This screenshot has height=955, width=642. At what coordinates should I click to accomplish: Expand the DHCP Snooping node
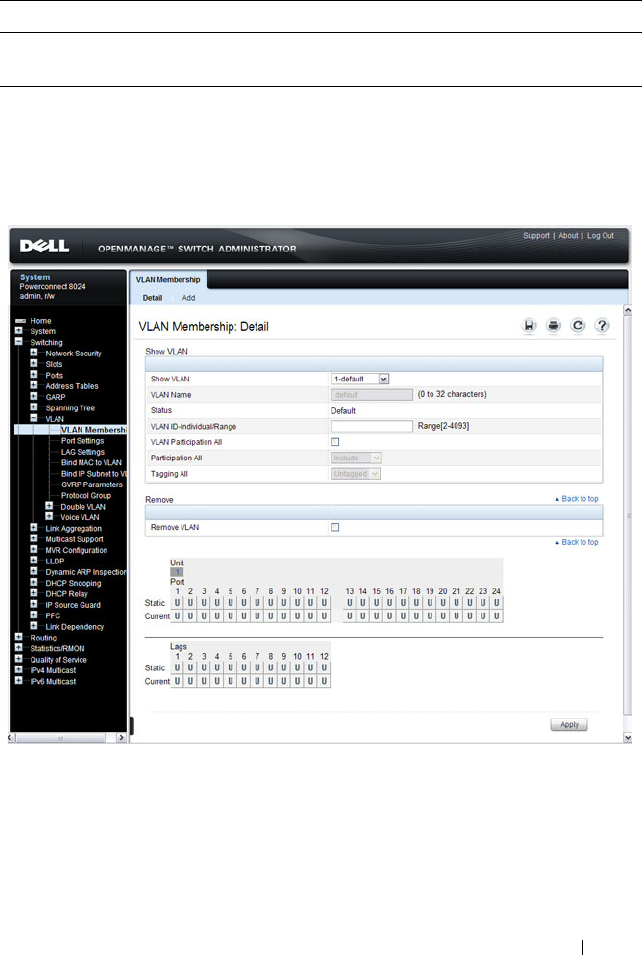point(34,583)
